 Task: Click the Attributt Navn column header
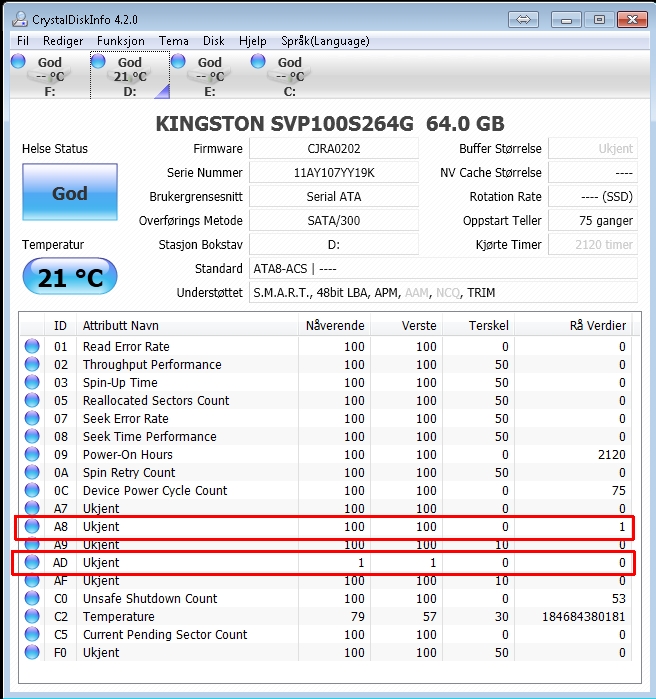[x=187, y=325]
